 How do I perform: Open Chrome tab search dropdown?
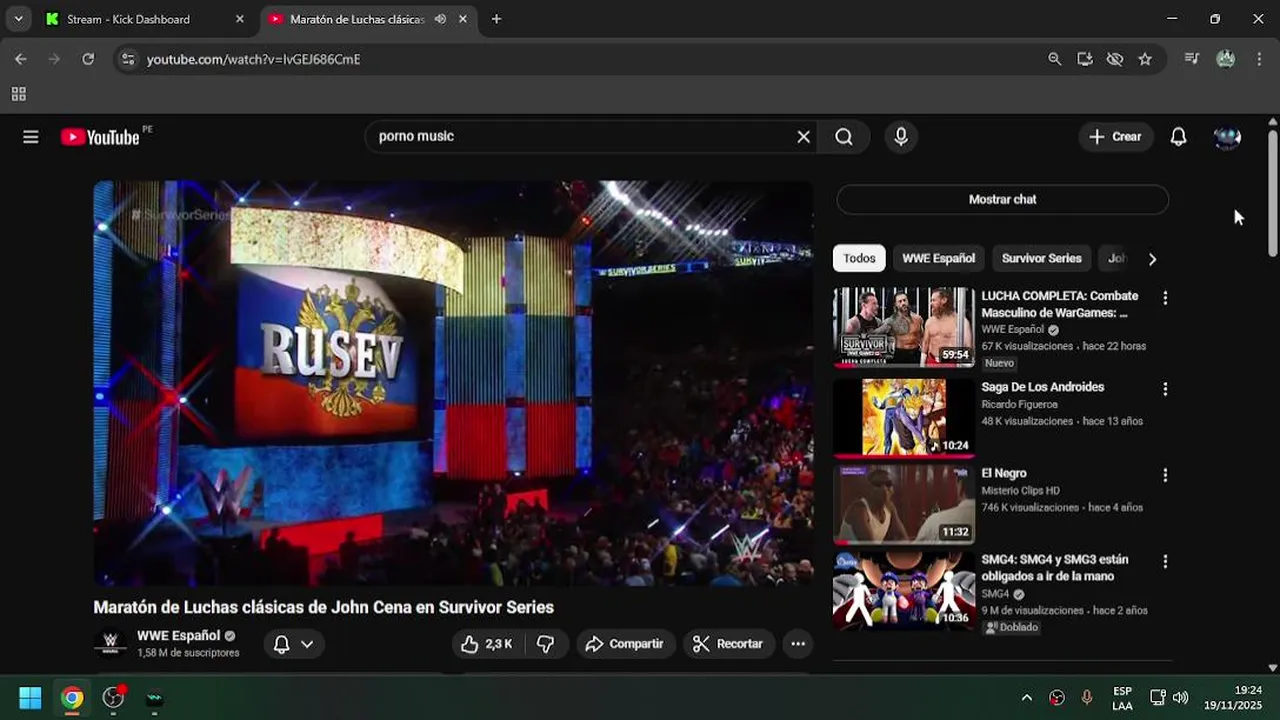point(18,19)
